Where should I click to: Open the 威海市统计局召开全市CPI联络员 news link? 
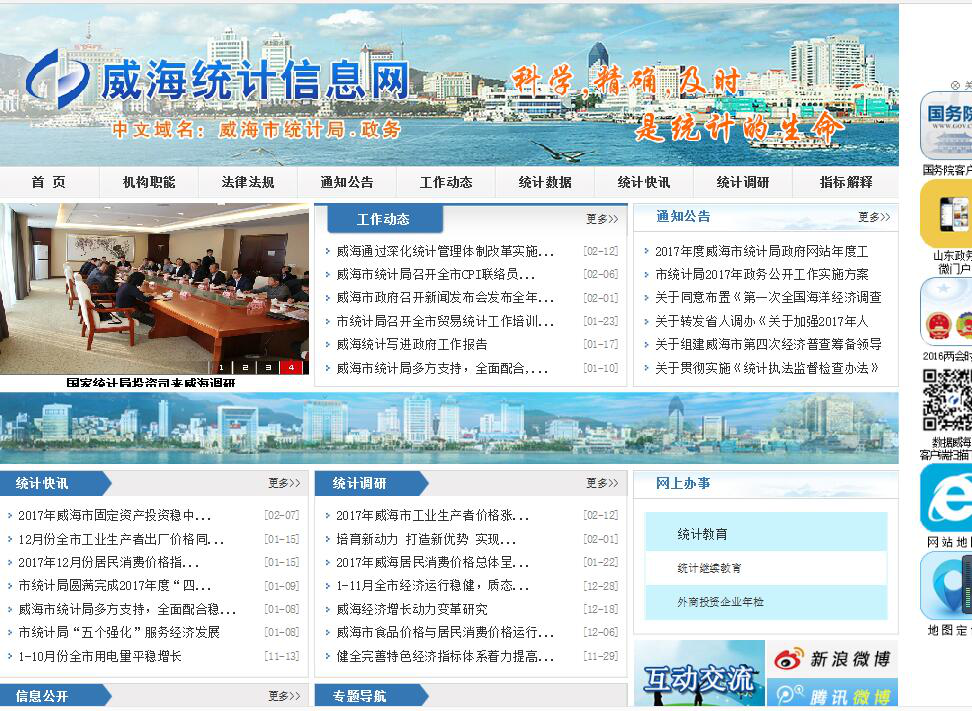tap(435, 274)
